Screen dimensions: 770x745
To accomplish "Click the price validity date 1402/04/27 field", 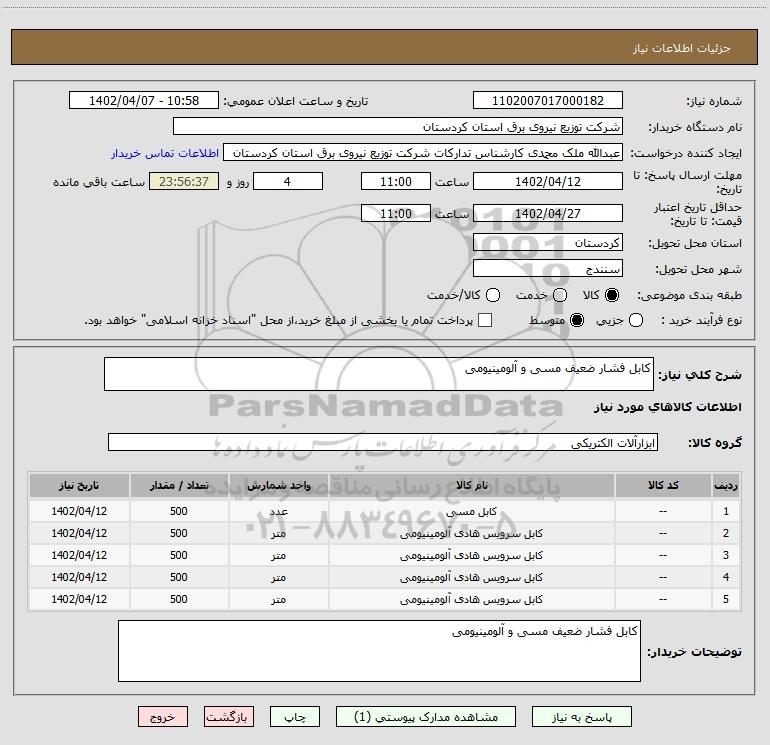I will [x=548, y=213].
